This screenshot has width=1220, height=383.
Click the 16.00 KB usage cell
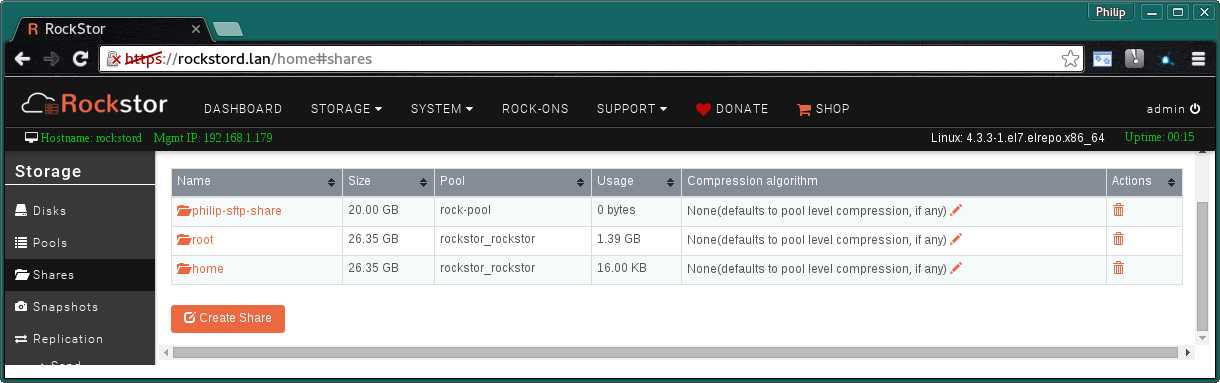(636, 269)
